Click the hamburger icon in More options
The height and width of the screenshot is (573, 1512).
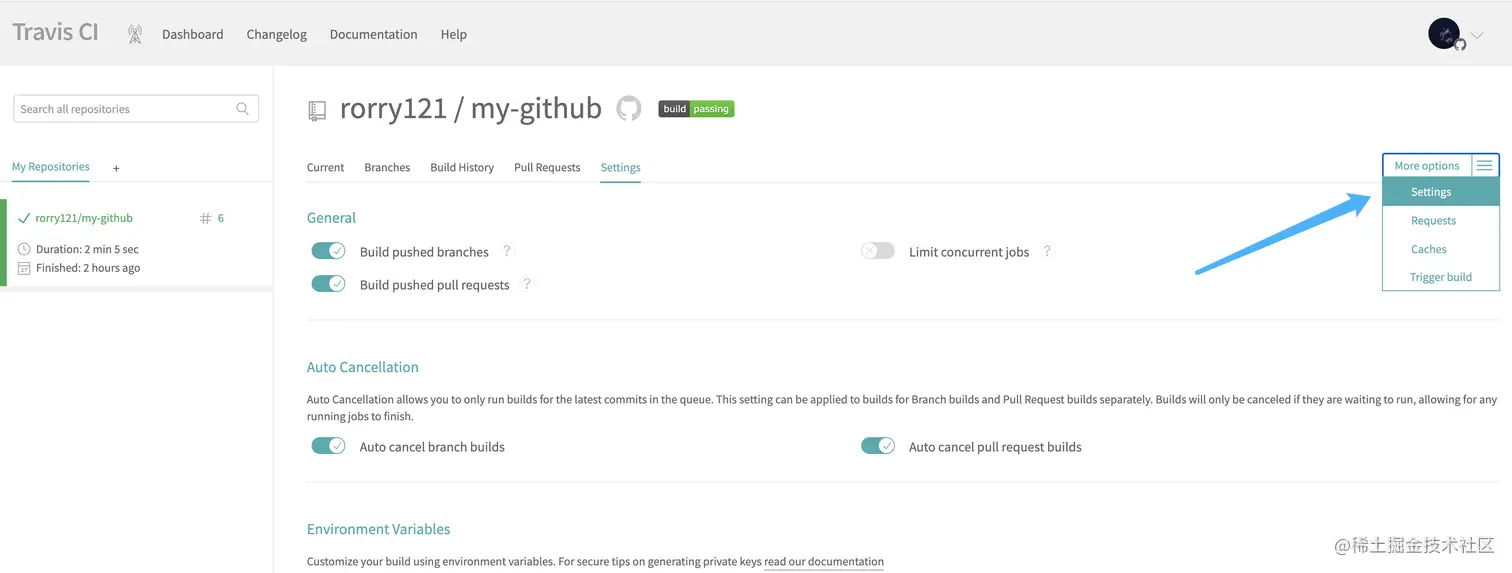point(1485,166)
